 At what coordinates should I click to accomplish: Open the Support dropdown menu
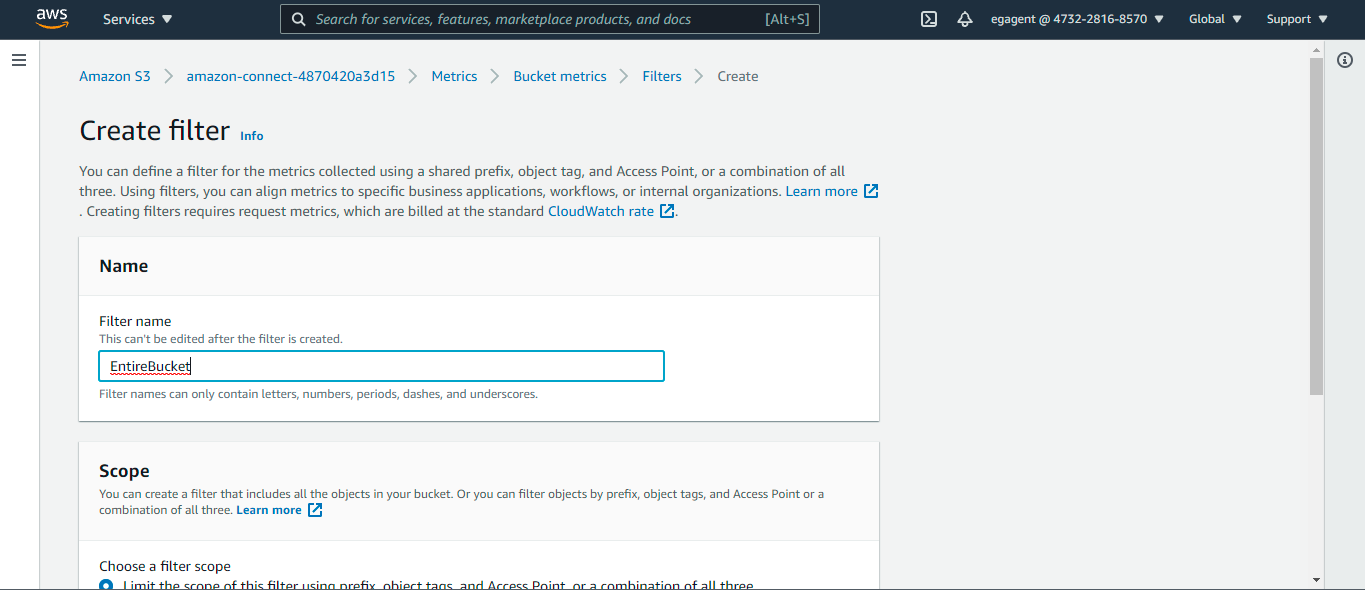coord(1297,19)
